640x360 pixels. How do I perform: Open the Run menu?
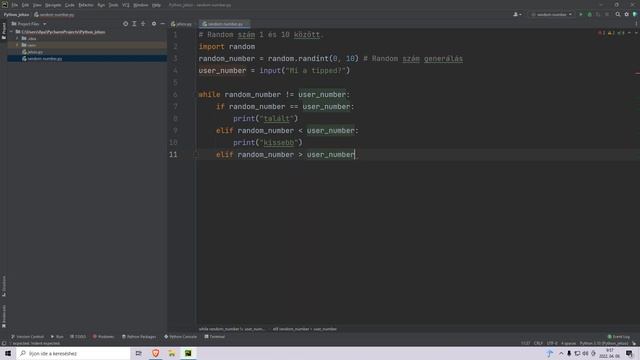[x=101, y=5]
